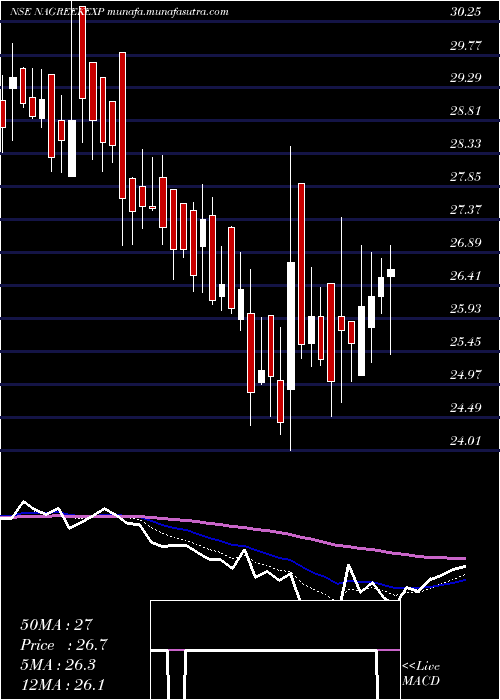Select the 27.37 price axis label
Viewport: 500px width, 700px height.
point(465,210)
